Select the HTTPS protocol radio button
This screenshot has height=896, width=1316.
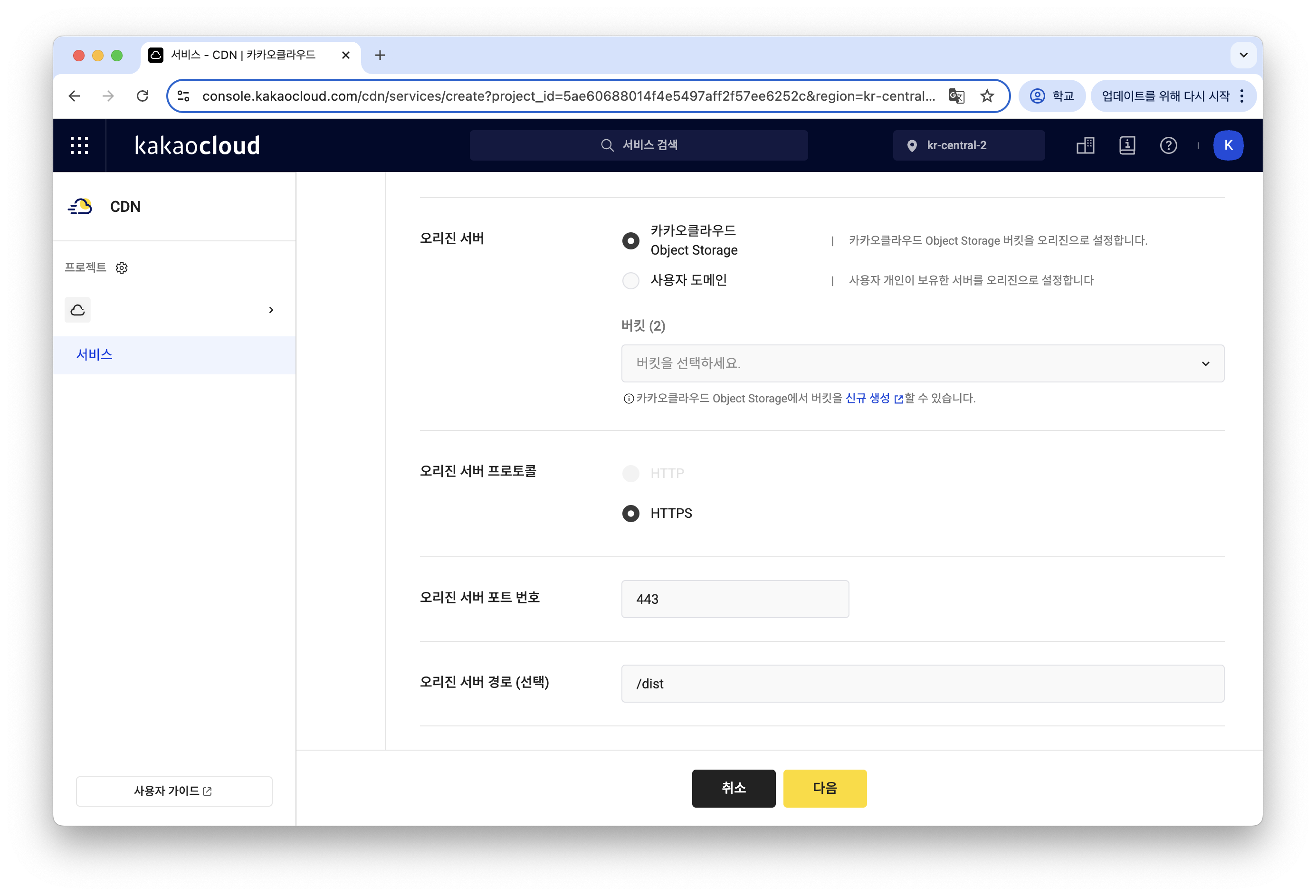coord(631,514)
